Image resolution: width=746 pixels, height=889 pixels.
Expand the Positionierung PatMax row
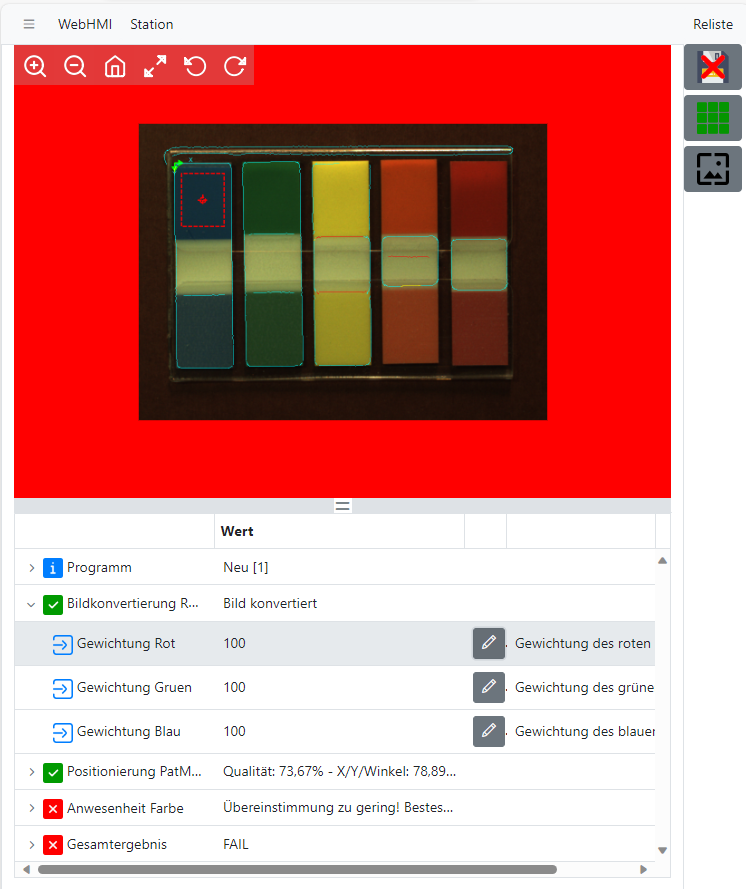pyautogui.click(x=31, y=772)
